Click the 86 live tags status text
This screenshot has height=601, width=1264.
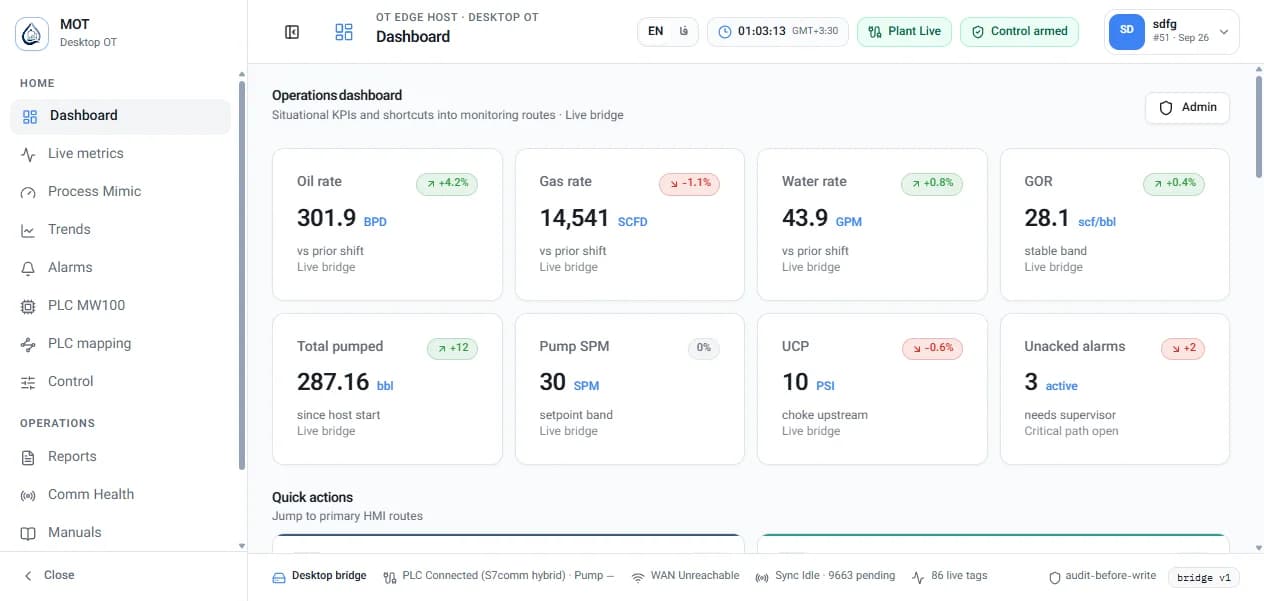point(959,576)
